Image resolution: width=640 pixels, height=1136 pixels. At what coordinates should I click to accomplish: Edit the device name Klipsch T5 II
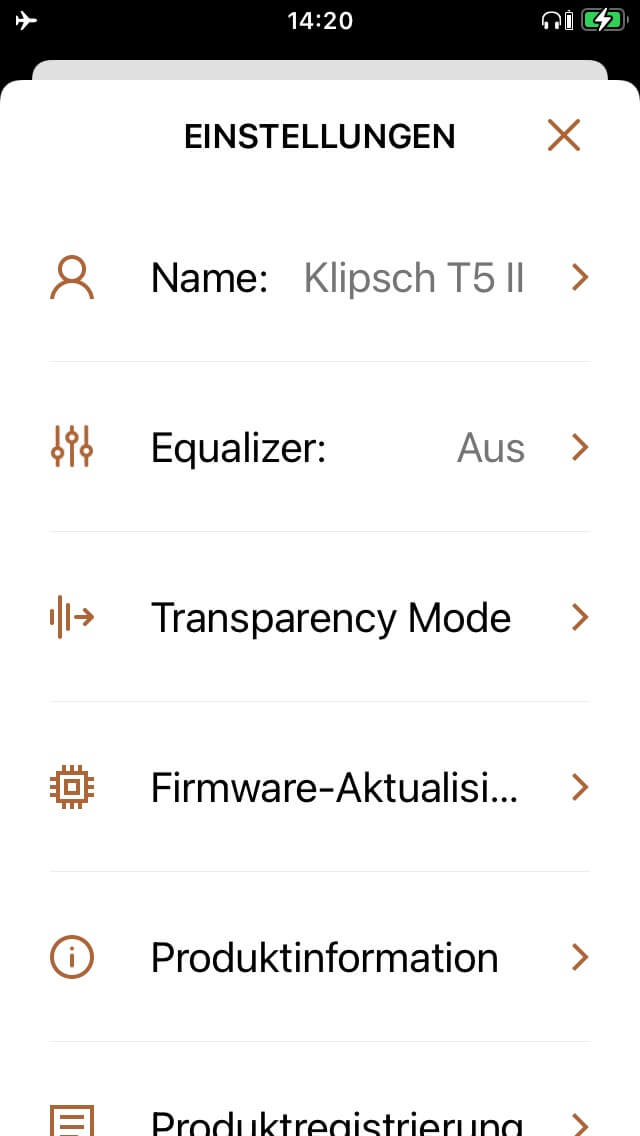[x=413, y=278]
